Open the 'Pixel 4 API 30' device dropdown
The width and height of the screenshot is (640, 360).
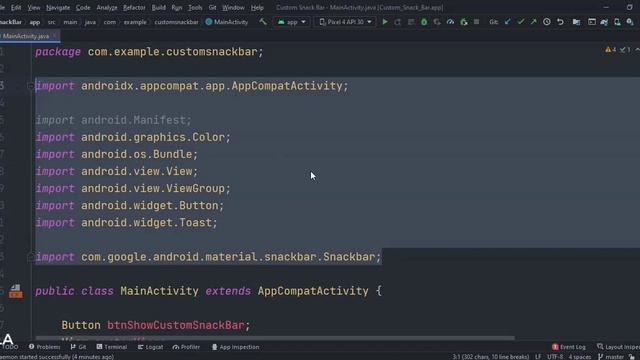coord(345,22)
